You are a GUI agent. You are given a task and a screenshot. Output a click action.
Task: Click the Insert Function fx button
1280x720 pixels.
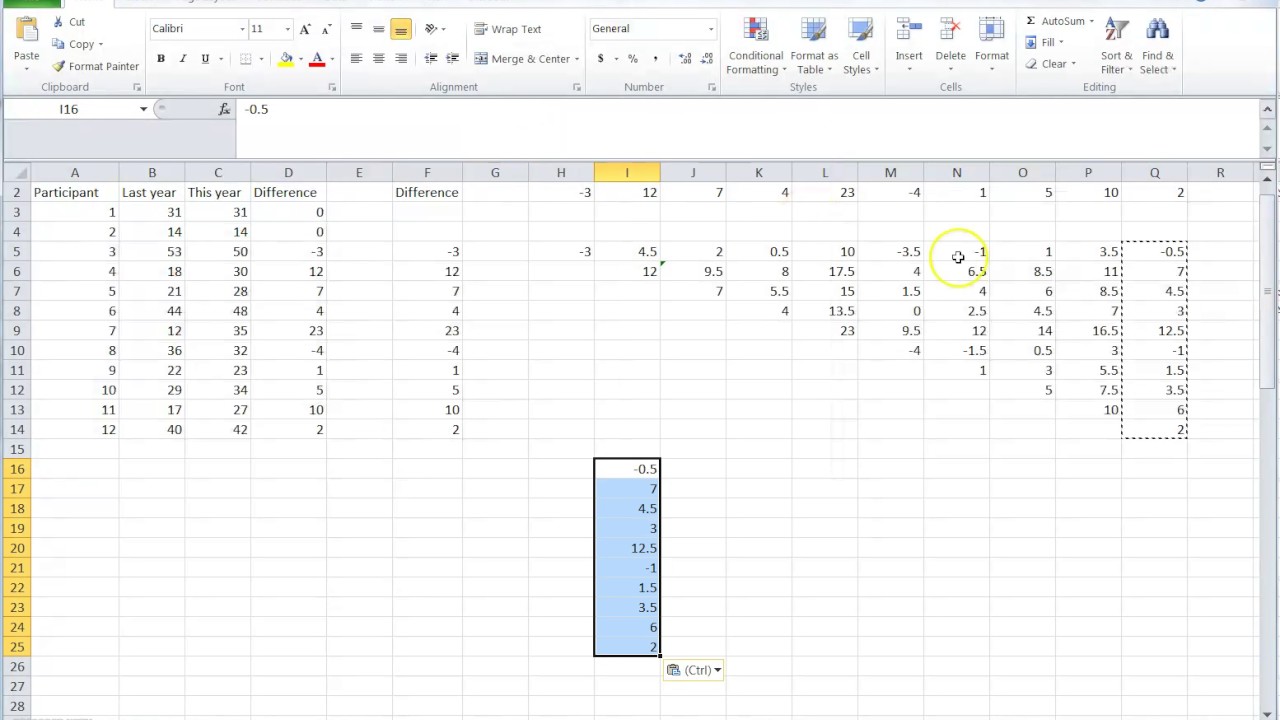pos(224,109)
